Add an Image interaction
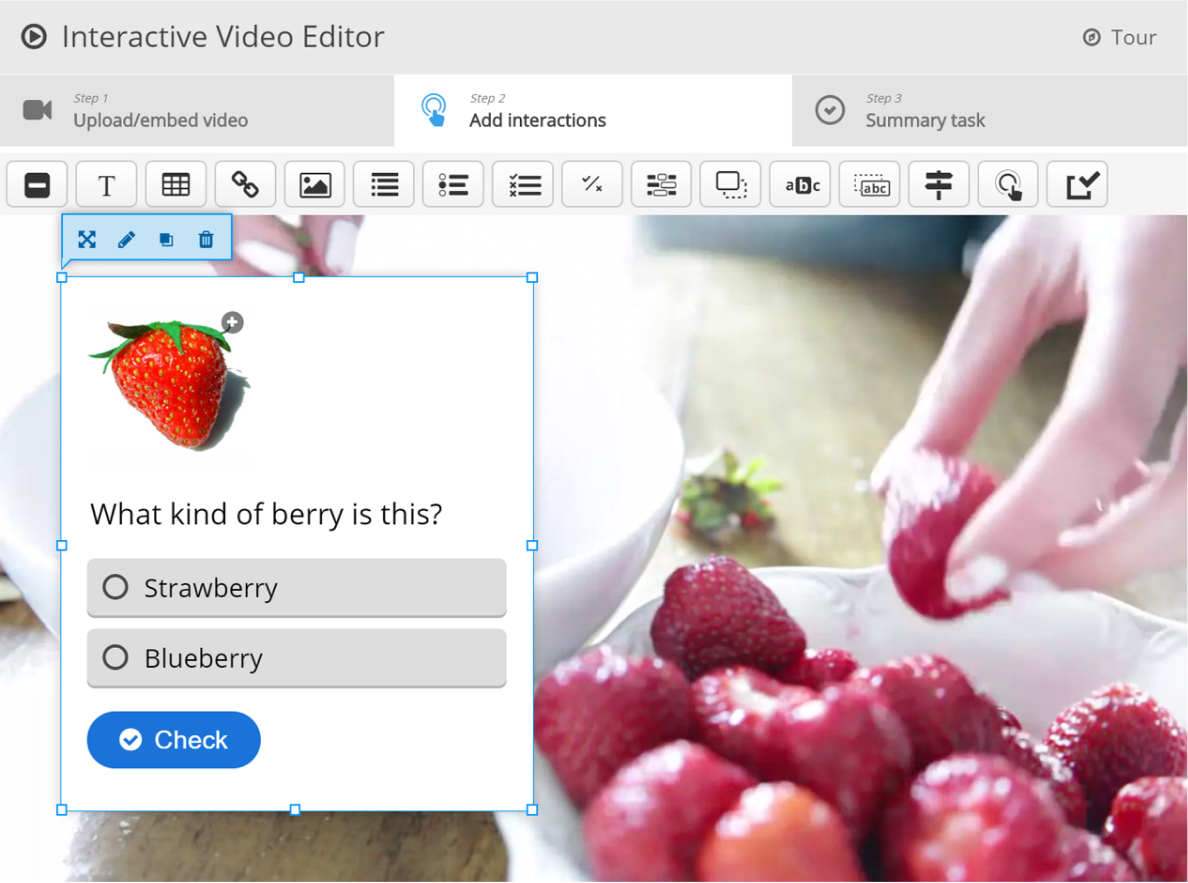The image size is (1188, 883). (x=315, y=185)
